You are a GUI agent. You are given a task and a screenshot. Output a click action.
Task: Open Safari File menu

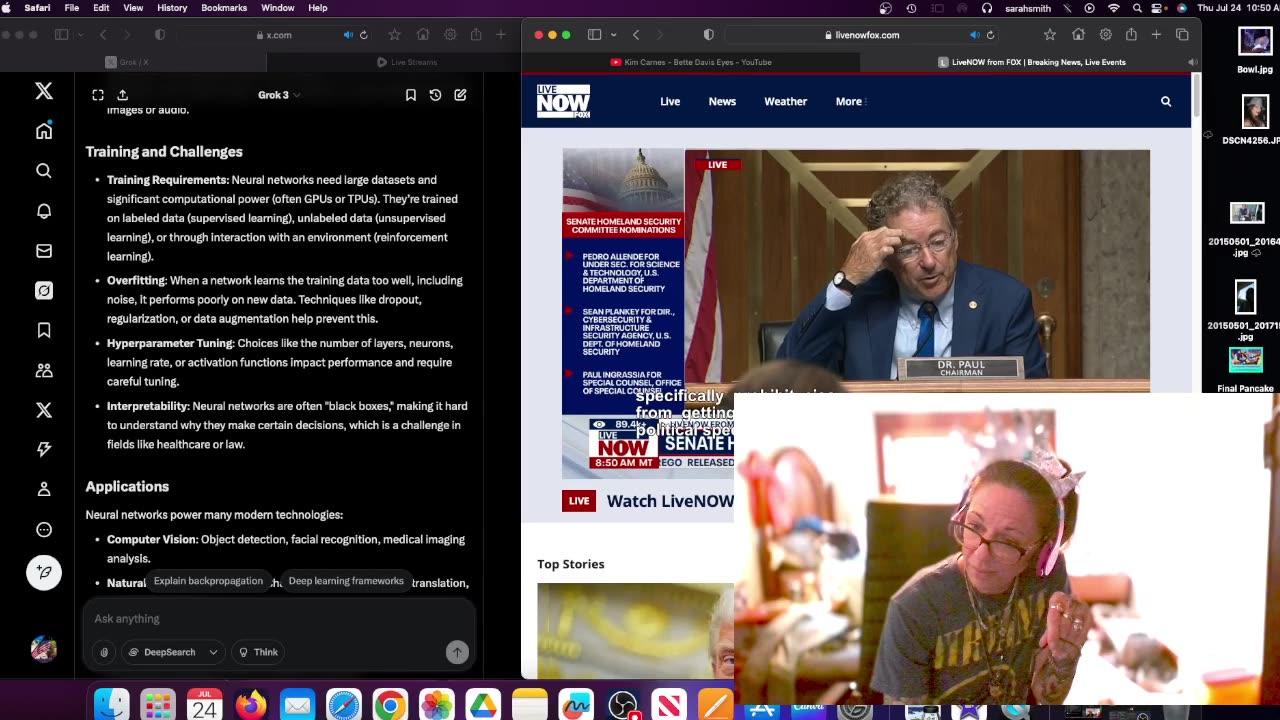click(x=72, y=8)
